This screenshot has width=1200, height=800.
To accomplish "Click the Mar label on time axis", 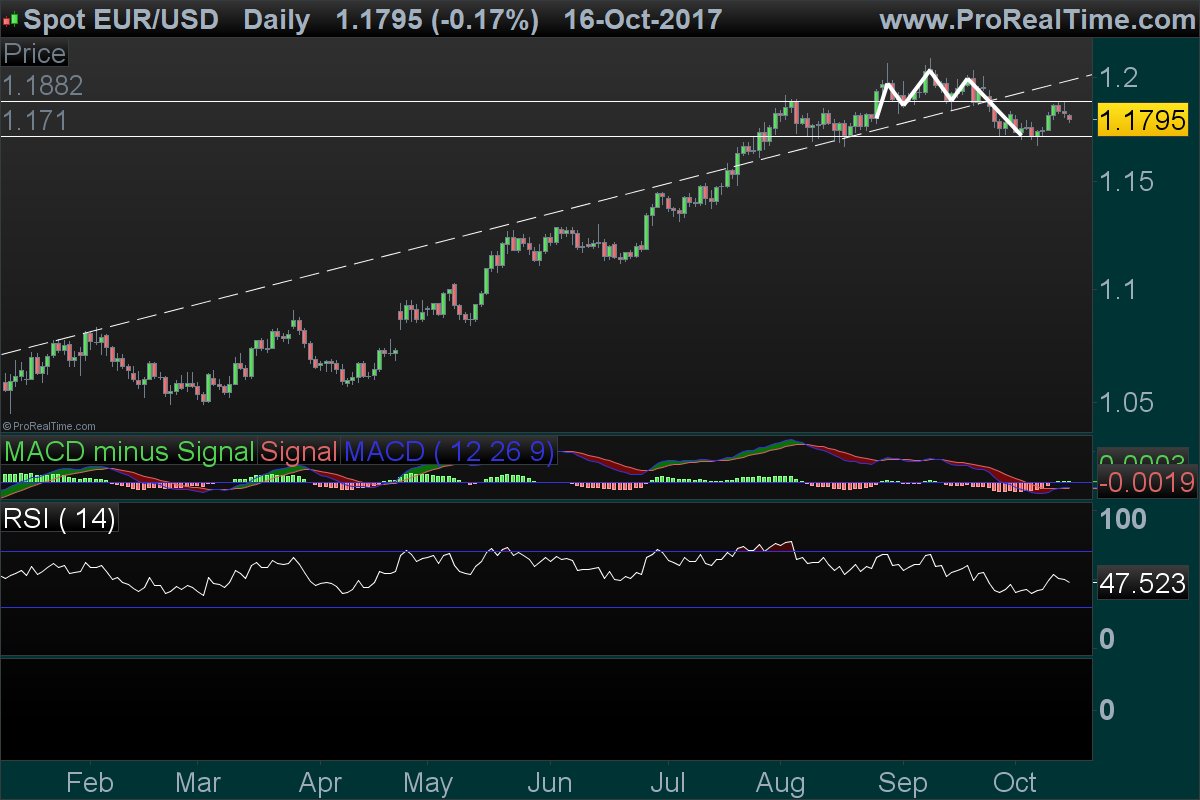I will (198, 782).
